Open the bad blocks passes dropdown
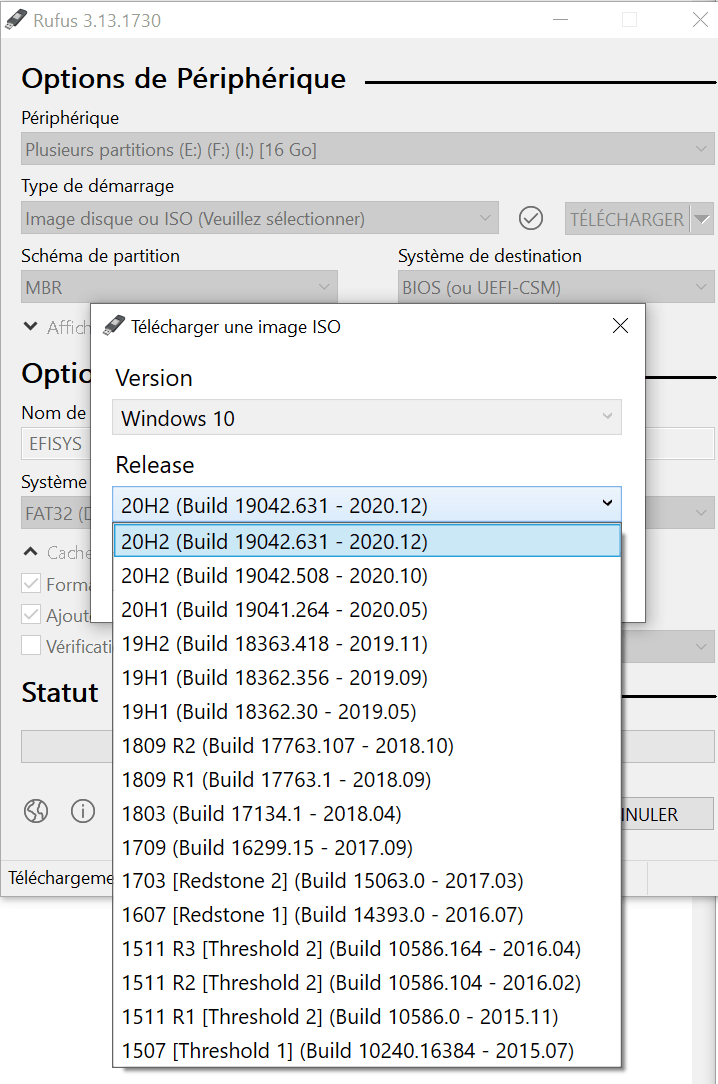 coord(668,646)
